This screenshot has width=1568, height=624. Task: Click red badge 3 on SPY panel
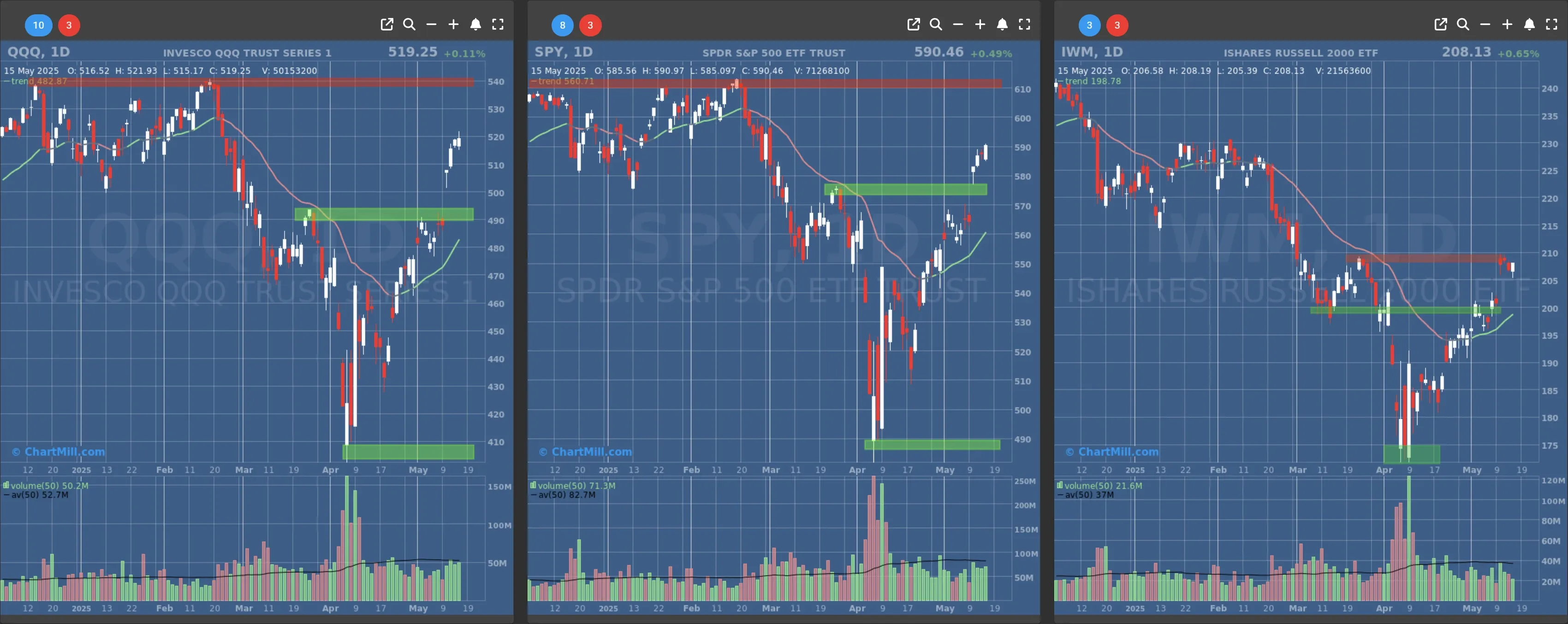coord(590,25)
